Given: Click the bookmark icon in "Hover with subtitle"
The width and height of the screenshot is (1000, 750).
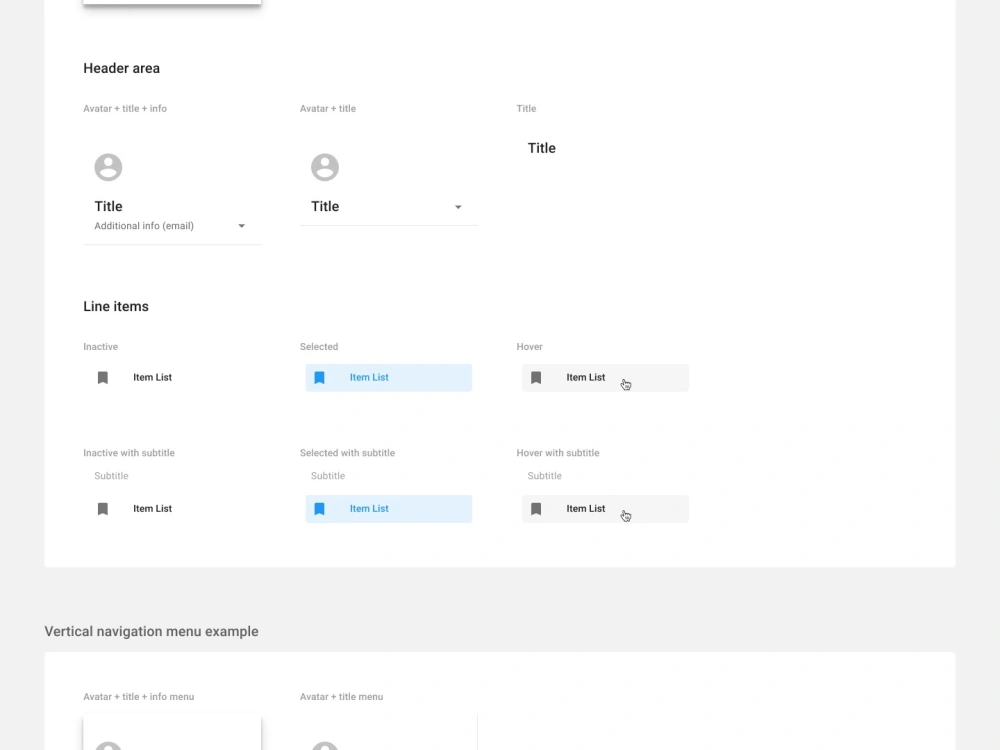Looking at the screenshot, I should pyautogui.click(x=535, y=508).
